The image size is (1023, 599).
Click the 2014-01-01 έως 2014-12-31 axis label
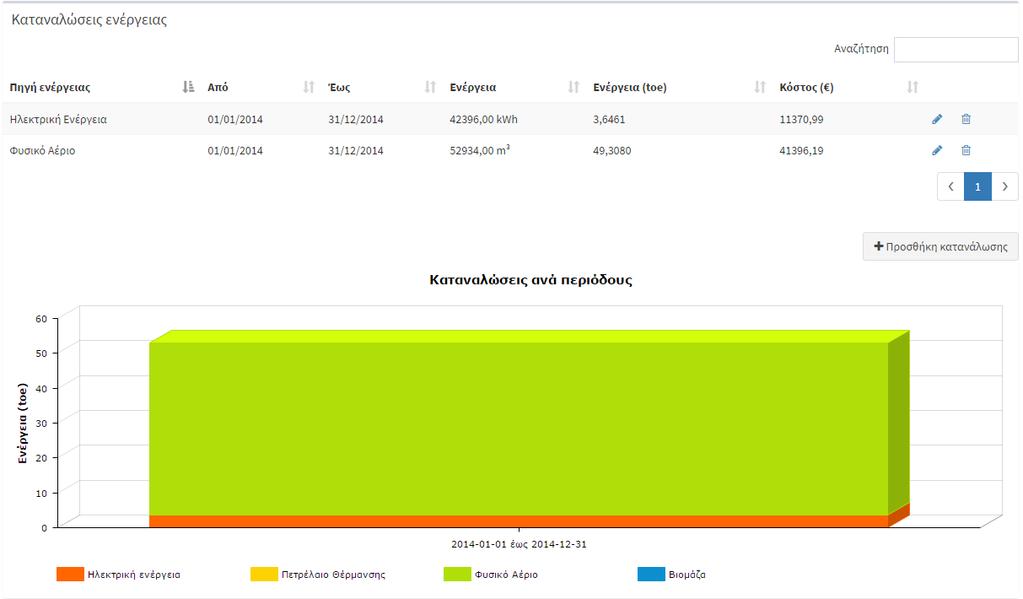[x=519, y=544]
